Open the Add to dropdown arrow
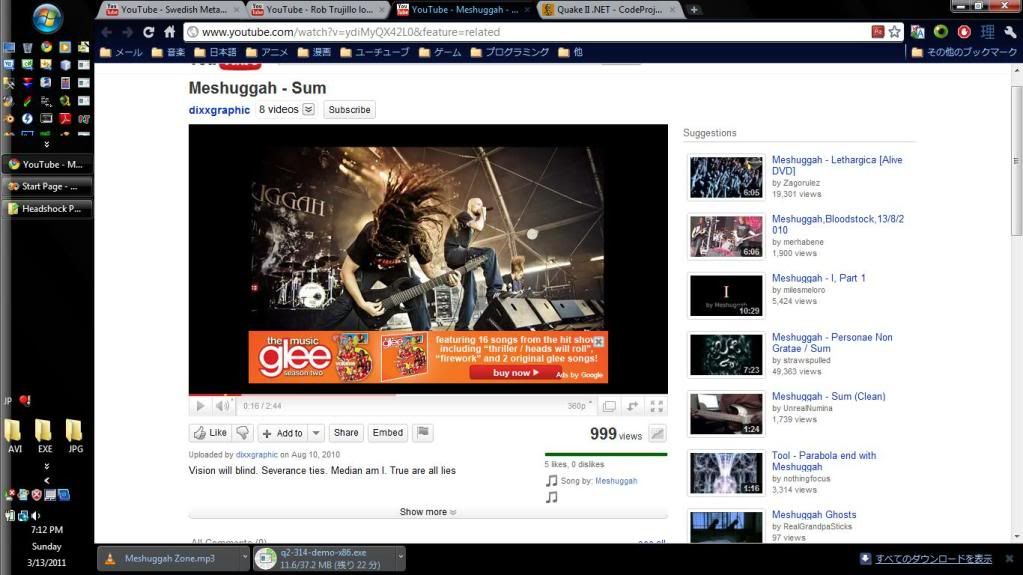The image size is (1023, 575). (316, 433)
